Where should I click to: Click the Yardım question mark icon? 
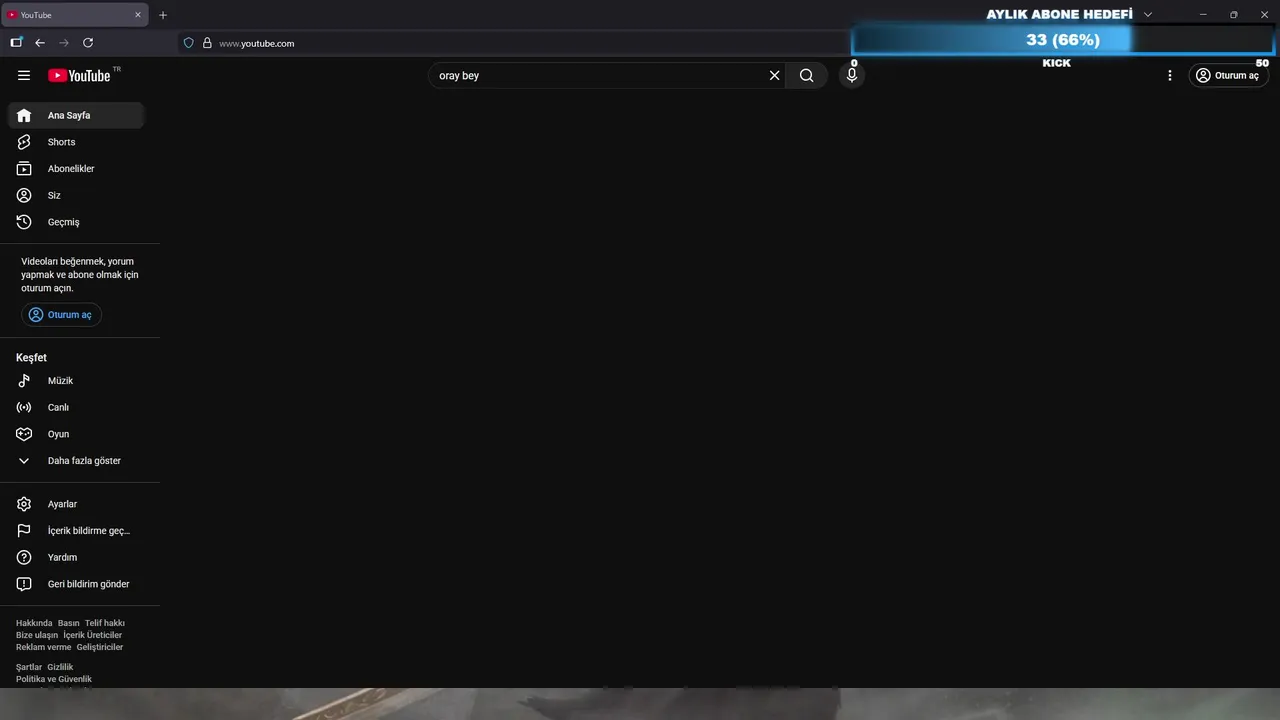point(24,557)
